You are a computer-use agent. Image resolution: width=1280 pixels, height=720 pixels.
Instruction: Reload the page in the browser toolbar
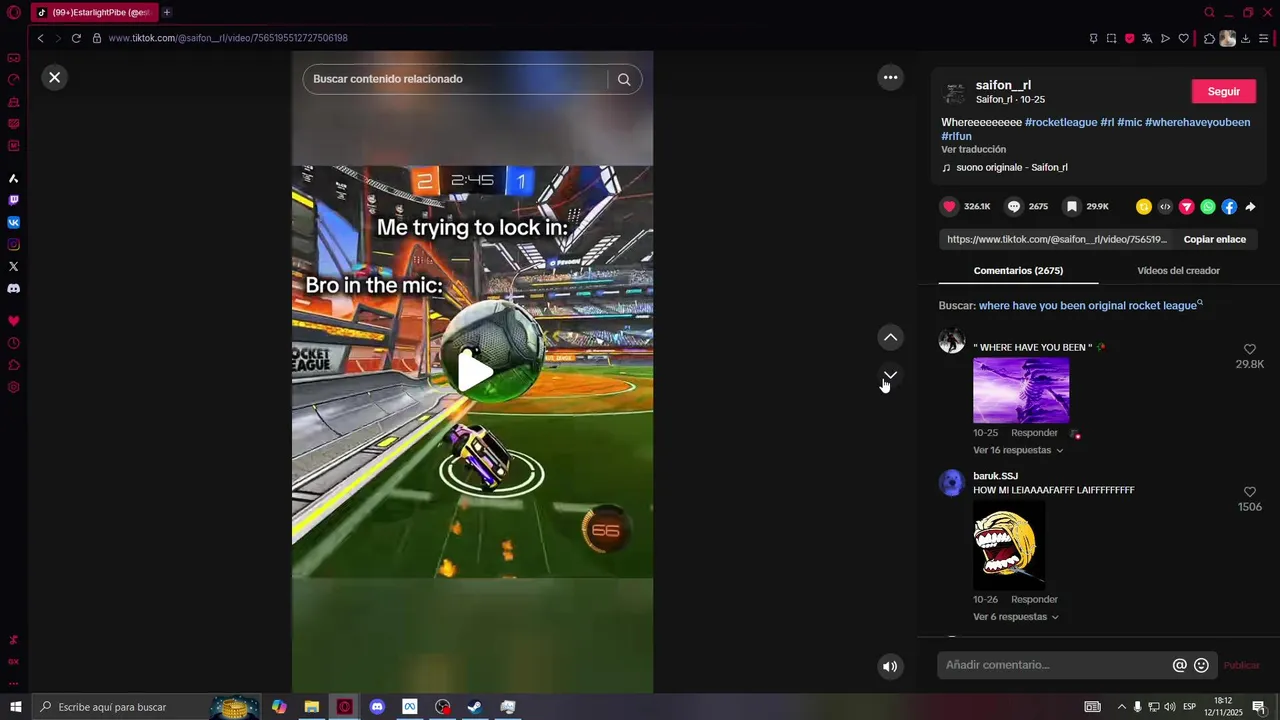point(76,38)
